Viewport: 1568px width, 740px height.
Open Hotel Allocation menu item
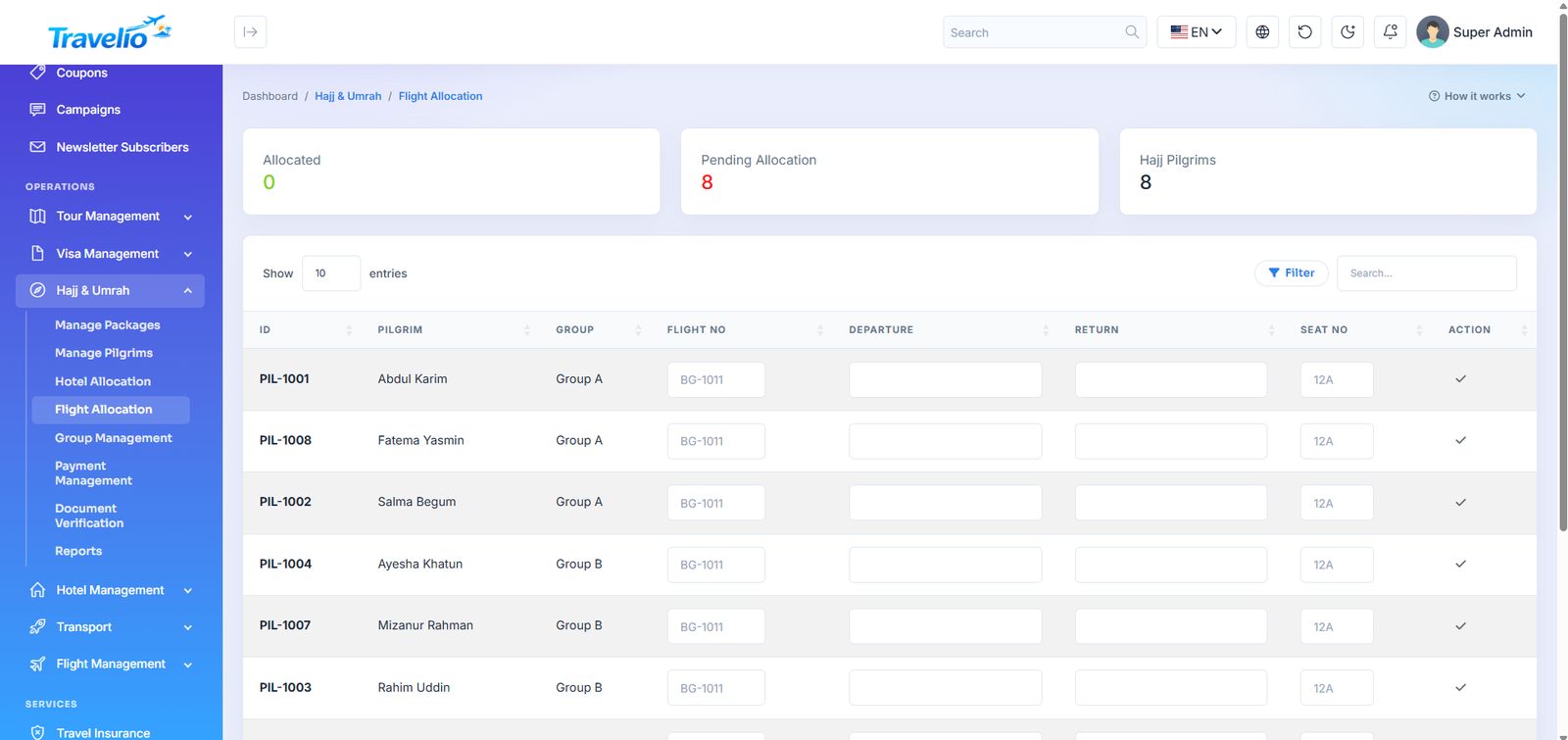point(103,381)
